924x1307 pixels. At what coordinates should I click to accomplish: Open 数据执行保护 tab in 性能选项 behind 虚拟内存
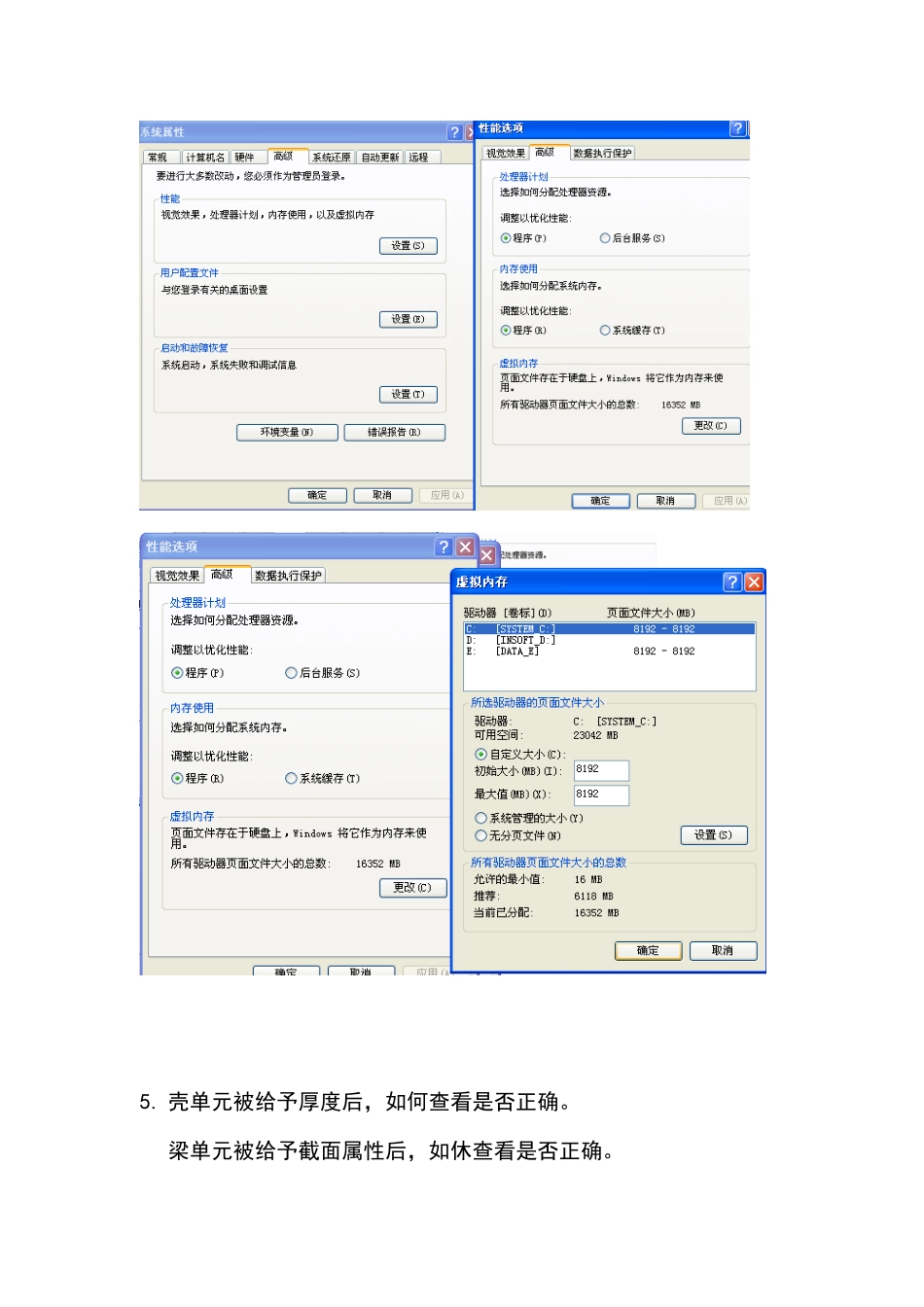coord(288,576)
